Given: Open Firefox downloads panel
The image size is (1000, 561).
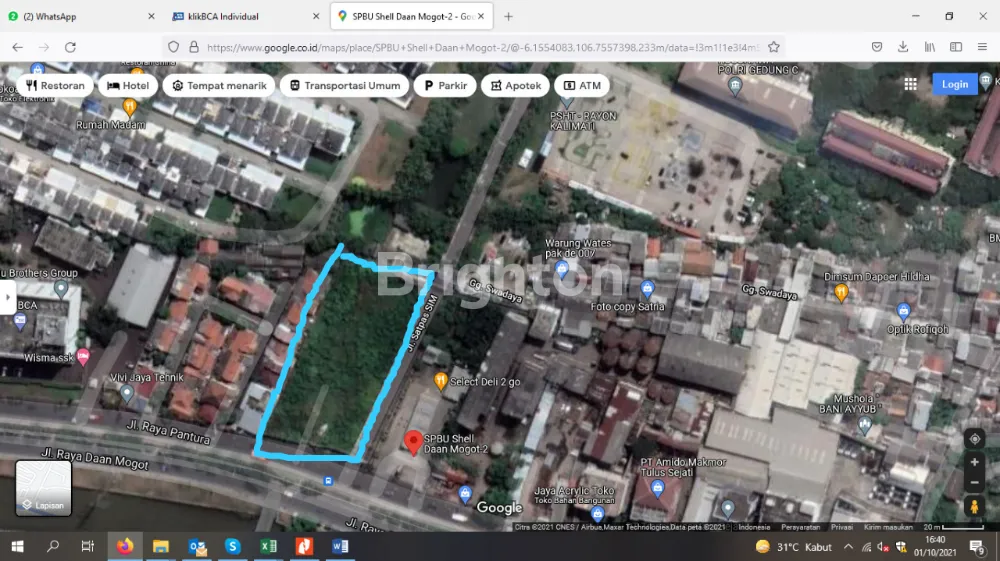Looking at the screenshot, I should [903, 47].
